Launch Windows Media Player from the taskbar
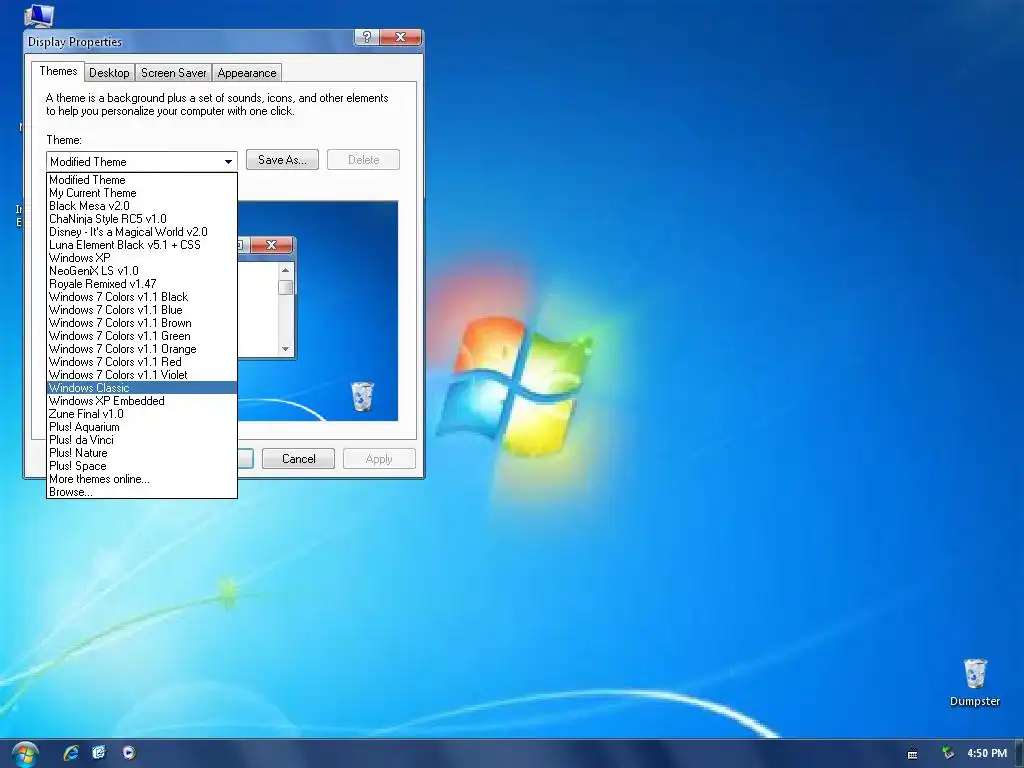The width and height of the screenshot is (1024, 768). [129, 752]
